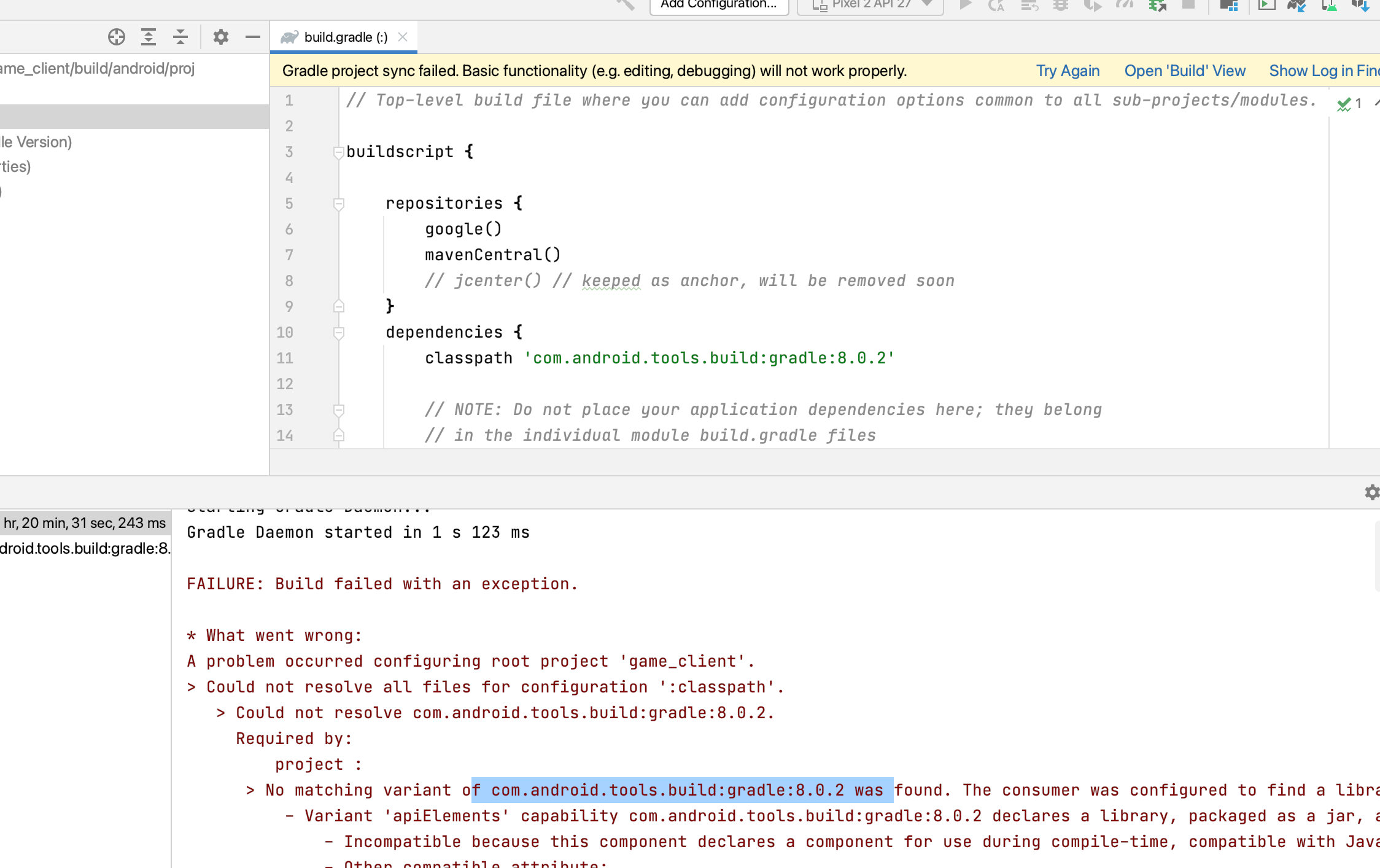Click the hammer Make Project icon
Image resolution: width=1380 pixels, height=868 pixels.
pyautogui.click(x=625, y=5)
